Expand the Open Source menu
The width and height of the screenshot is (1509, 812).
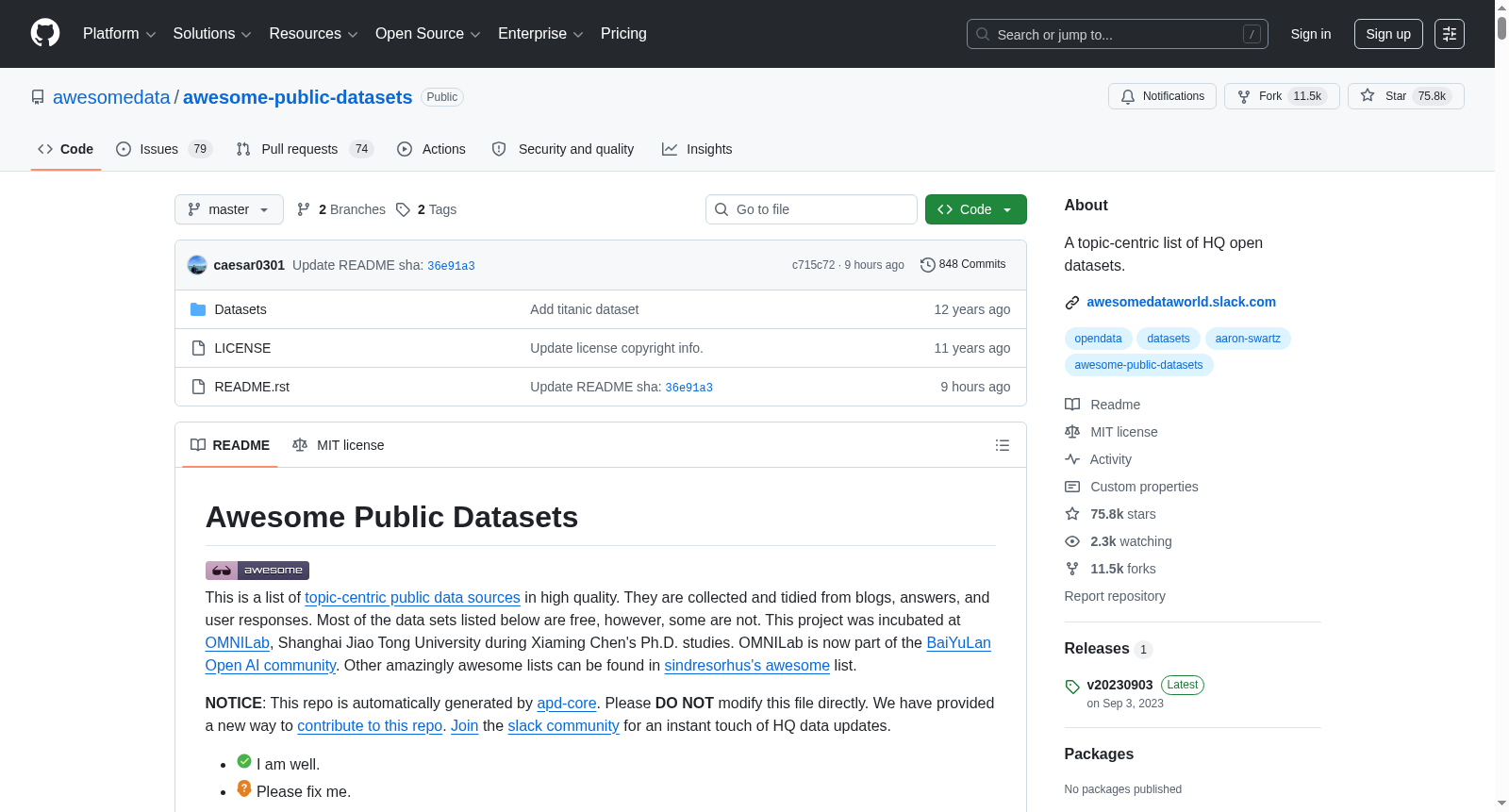[427, 34]
